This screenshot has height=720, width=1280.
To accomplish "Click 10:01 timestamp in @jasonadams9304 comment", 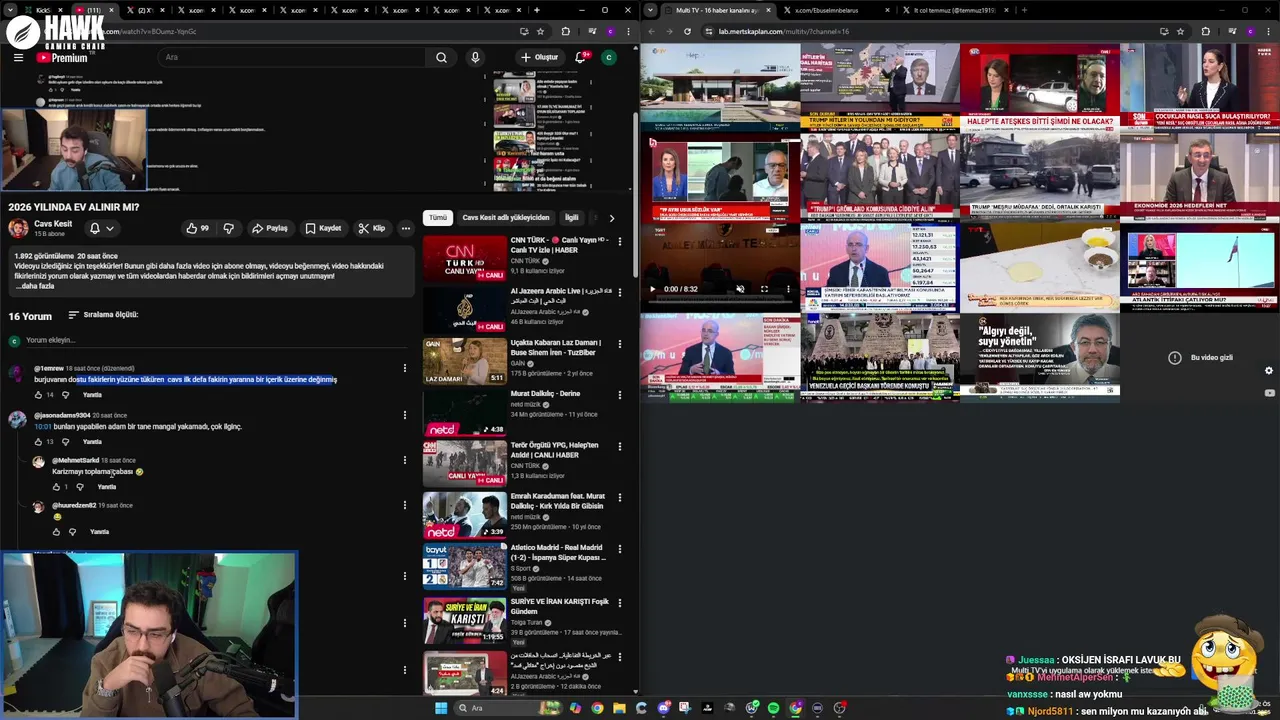I will pos(43,426).
